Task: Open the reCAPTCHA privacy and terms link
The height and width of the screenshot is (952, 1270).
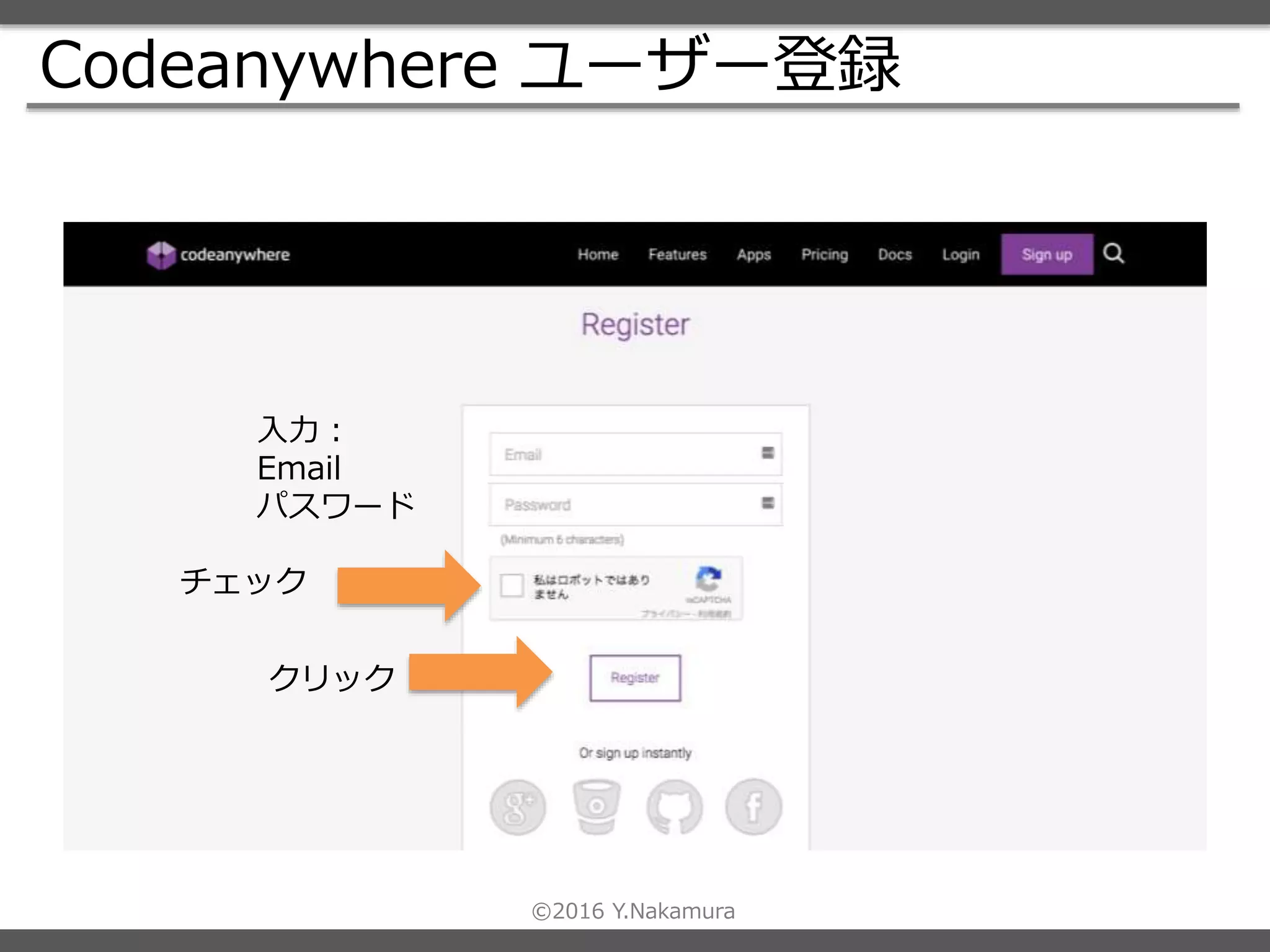Action: coord(686,614)
